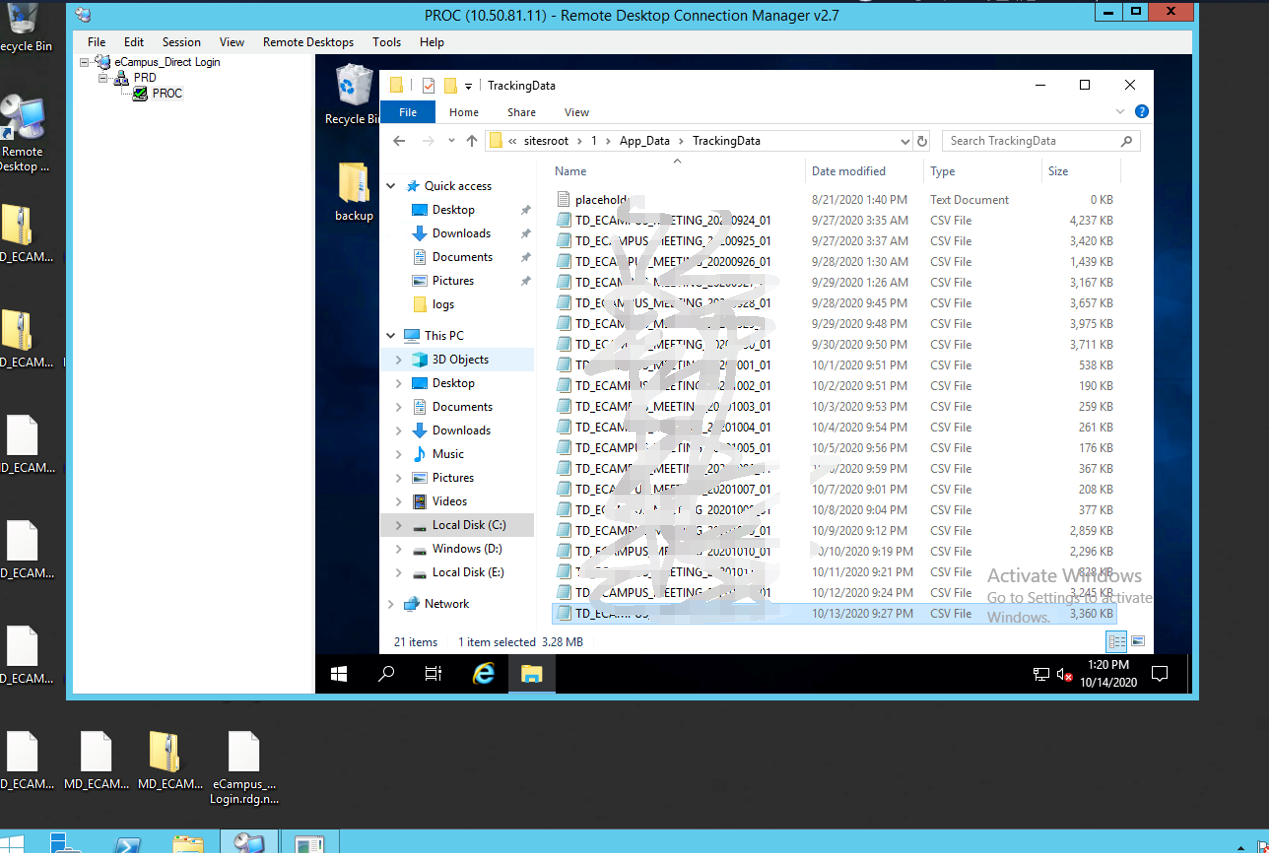1269x853 pixels.
Task: Expand Local Disk (C:) in navigation pane
Action: (x=399, y=525)
